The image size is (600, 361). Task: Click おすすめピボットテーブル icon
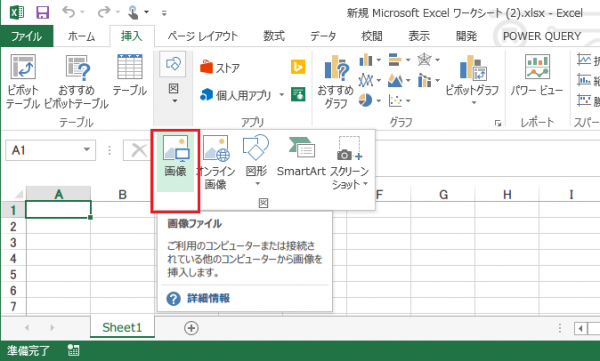(x=77, y=81)
